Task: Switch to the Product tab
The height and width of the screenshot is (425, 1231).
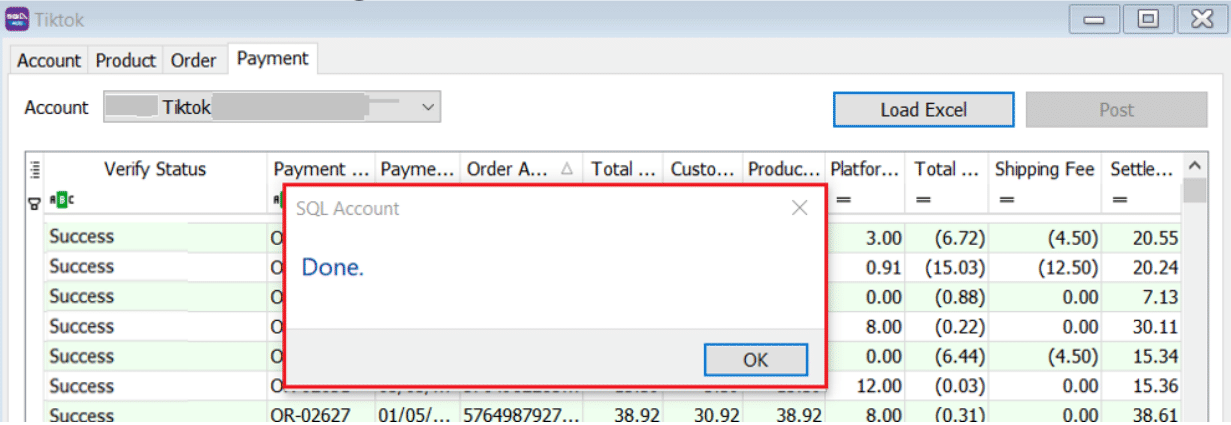Action: tap(126, 61)
